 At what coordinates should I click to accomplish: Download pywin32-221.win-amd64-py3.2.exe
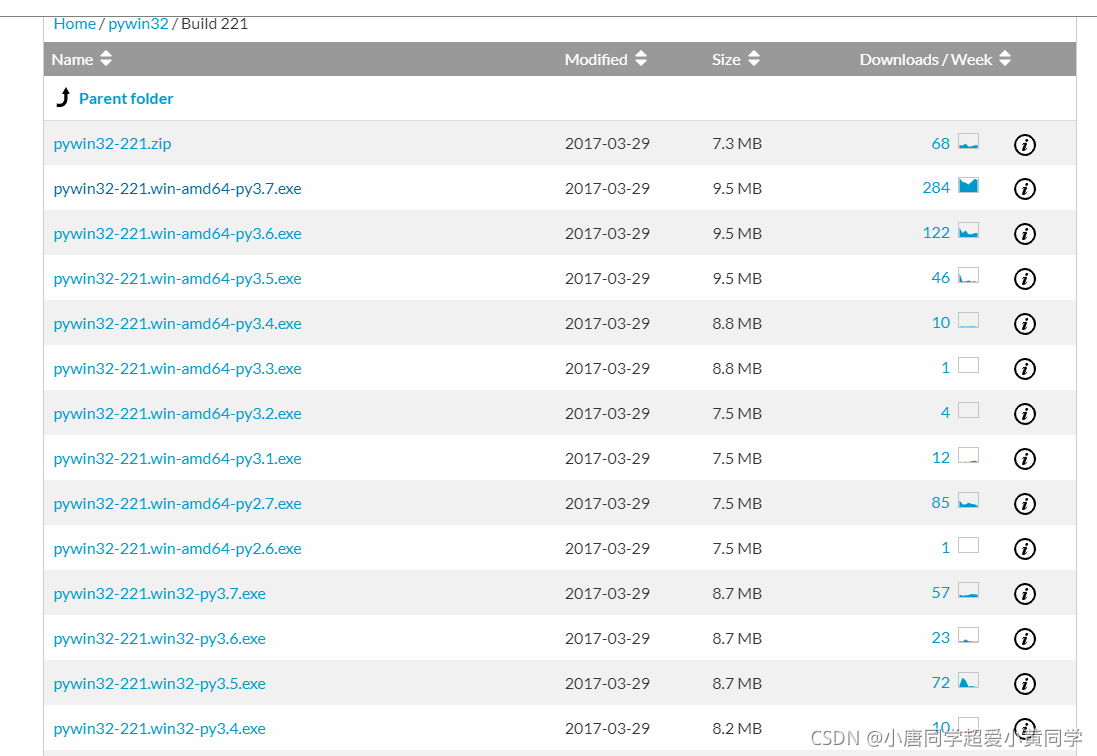pos(177,414)
